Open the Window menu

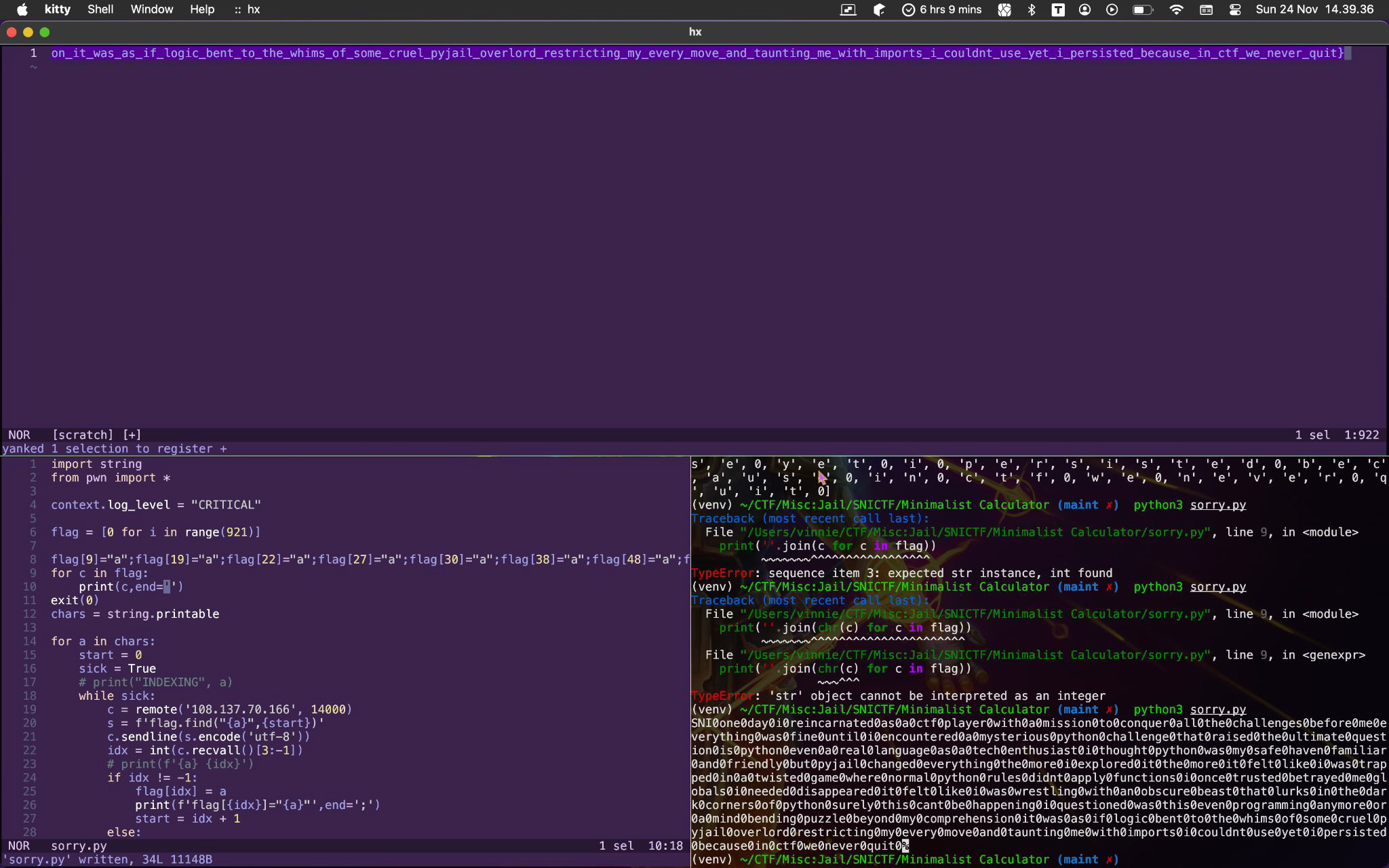coord(151,9)
